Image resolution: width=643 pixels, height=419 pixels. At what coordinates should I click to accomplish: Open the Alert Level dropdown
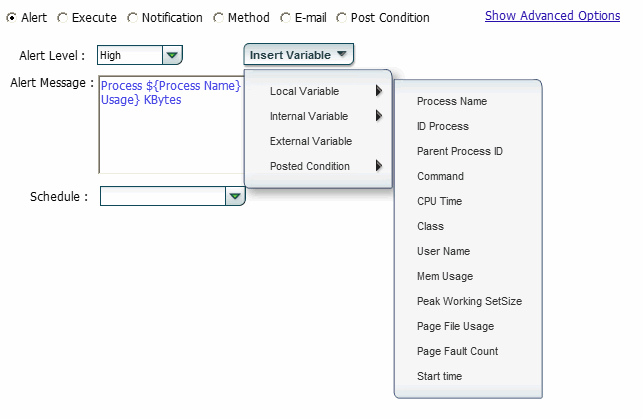point(172,56)
